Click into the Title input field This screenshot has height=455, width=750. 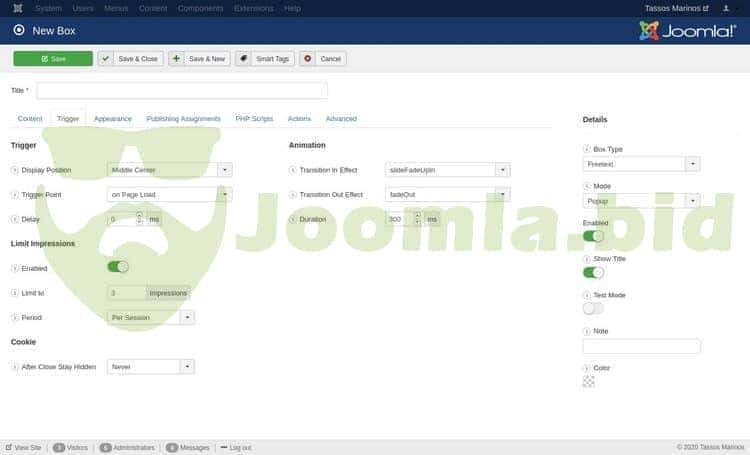click(x=182, y=91)
